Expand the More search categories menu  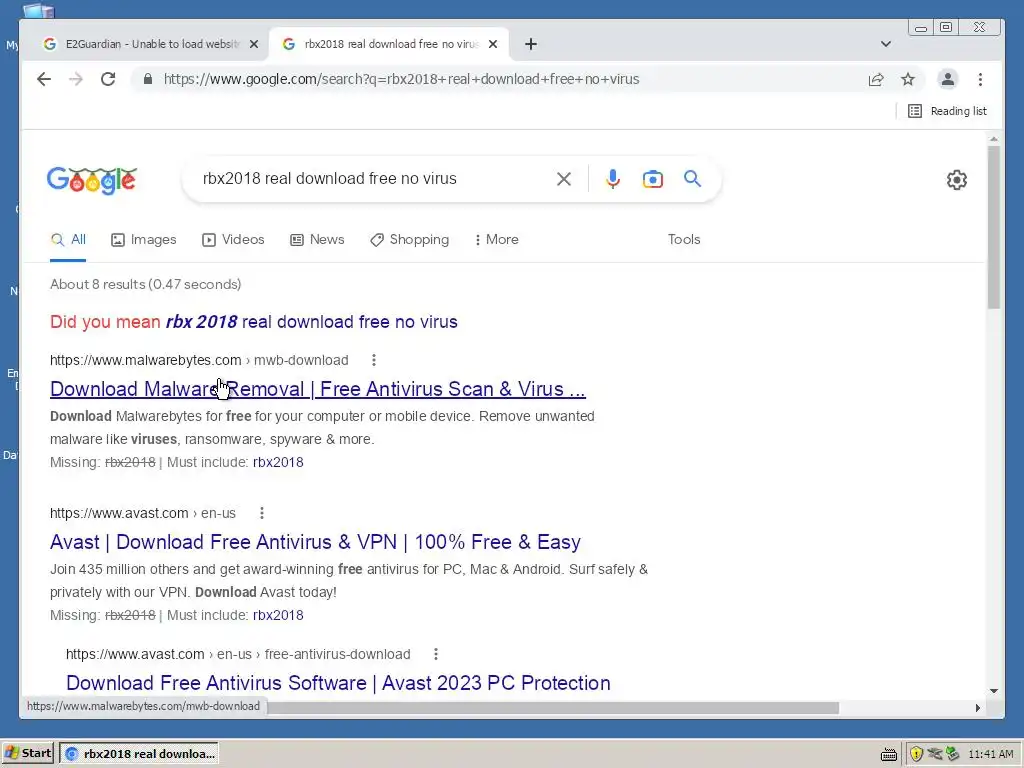coord(496,240)
